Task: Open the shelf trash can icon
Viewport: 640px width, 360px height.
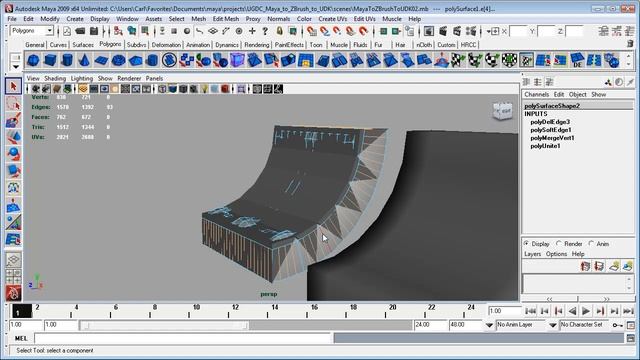Action: click(630, 44)
